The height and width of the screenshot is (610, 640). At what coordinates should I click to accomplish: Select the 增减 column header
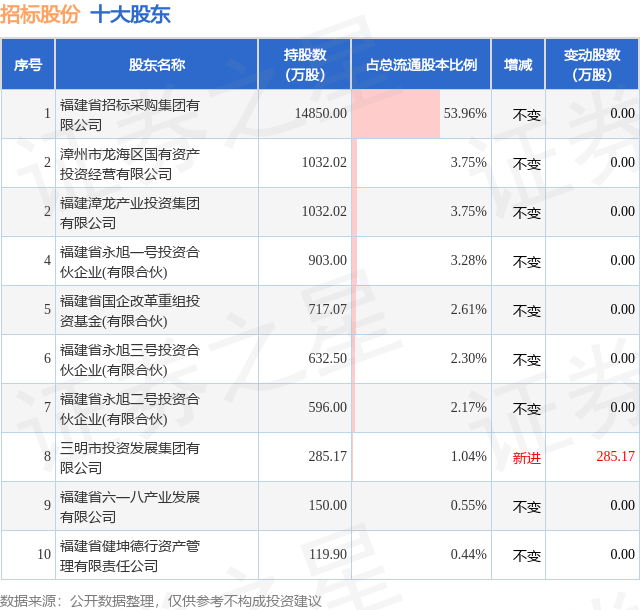pyautogui.click(x=518, y=65)
